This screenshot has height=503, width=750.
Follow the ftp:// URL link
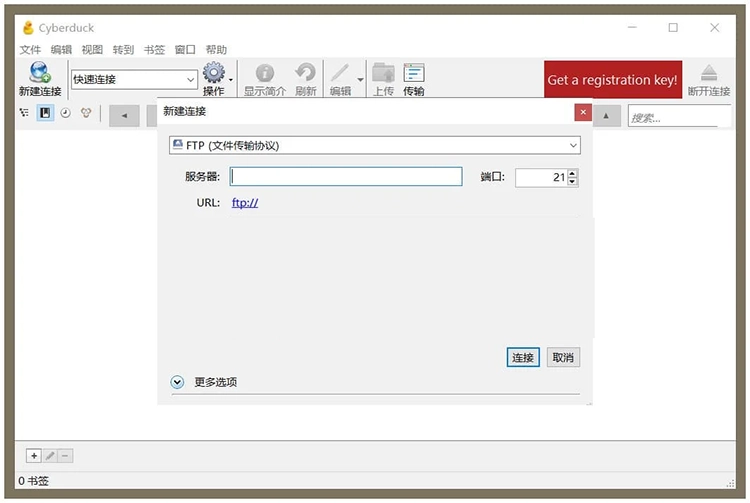tap(245, 203)
